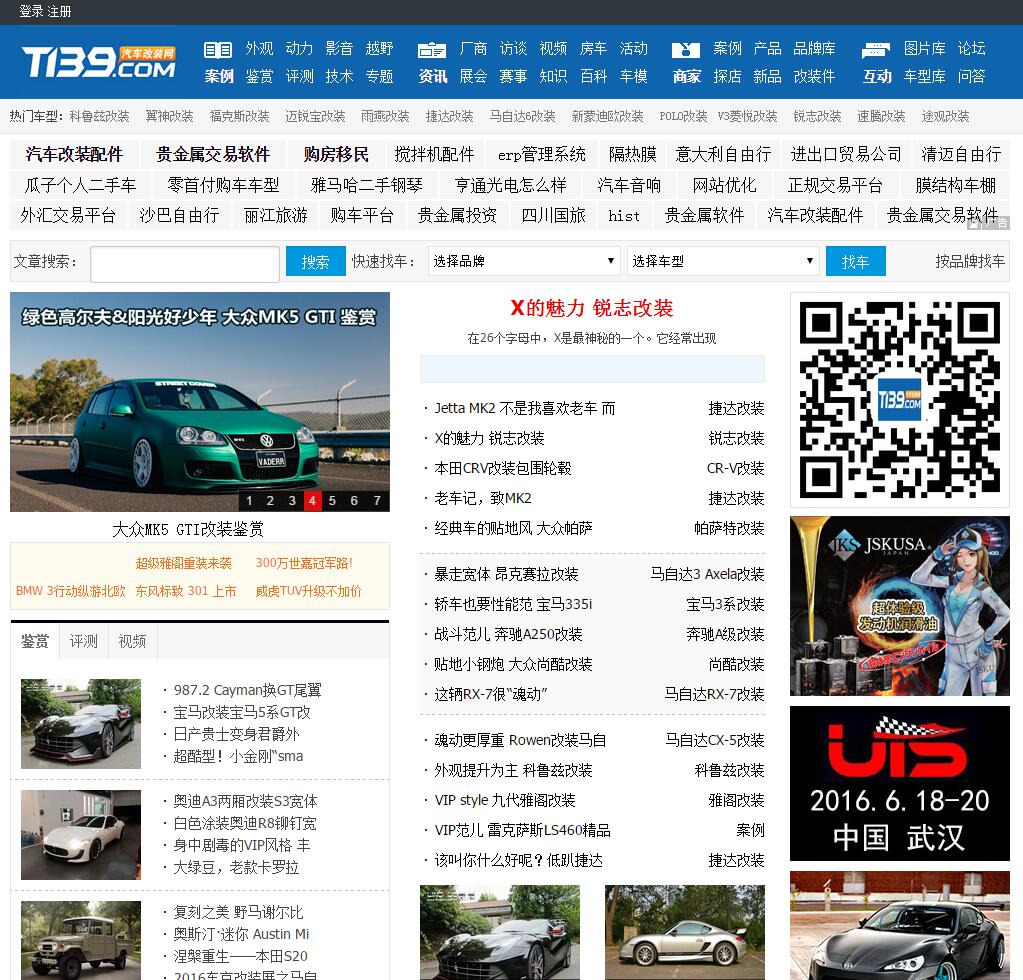Open the 选择品牌 brand dropdown
The width and height of the screenshot is (1023, 980).
[x=524, y=261]
